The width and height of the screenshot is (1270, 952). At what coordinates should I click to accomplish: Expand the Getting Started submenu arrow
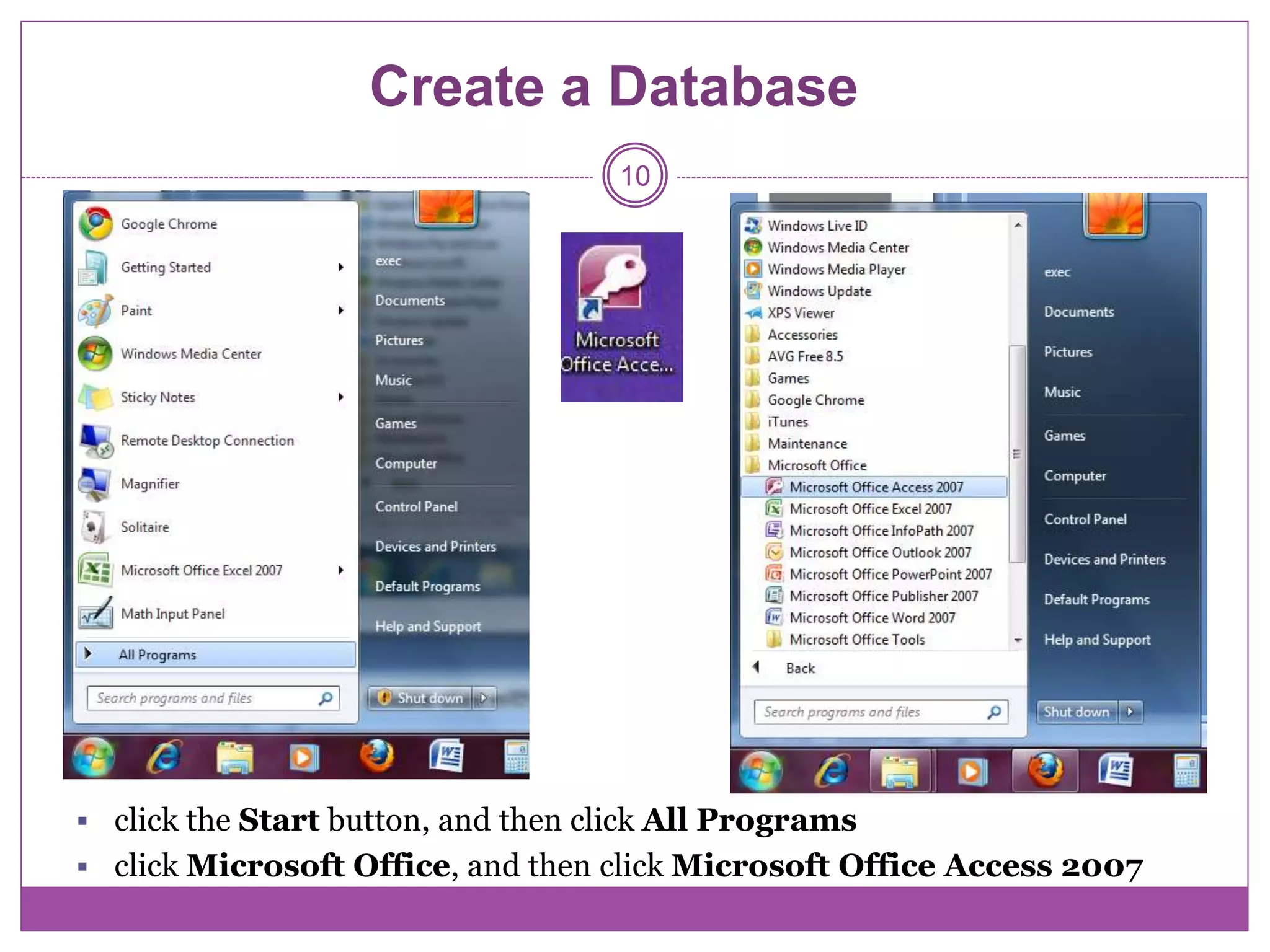(x=341, y=267)
